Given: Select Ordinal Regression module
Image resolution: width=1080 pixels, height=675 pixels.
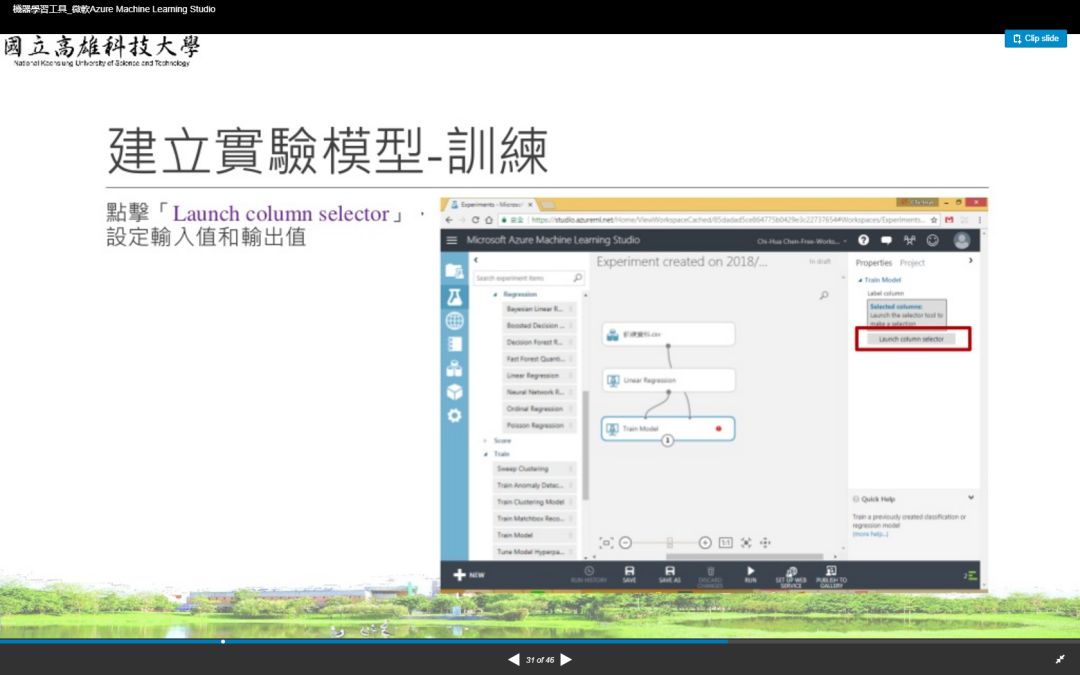Looking at the screenshot, I should click(x=539, y=408).
